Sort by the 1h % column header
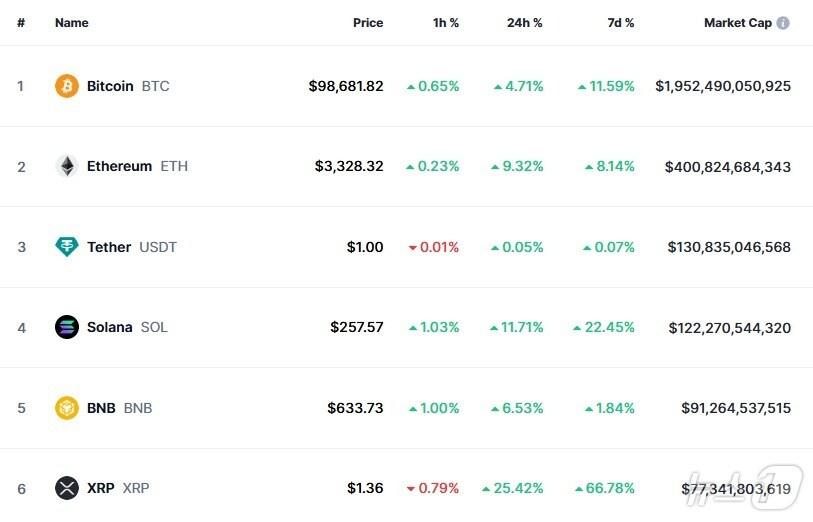Viewport: 813px width, 522px height. [446, 23]
